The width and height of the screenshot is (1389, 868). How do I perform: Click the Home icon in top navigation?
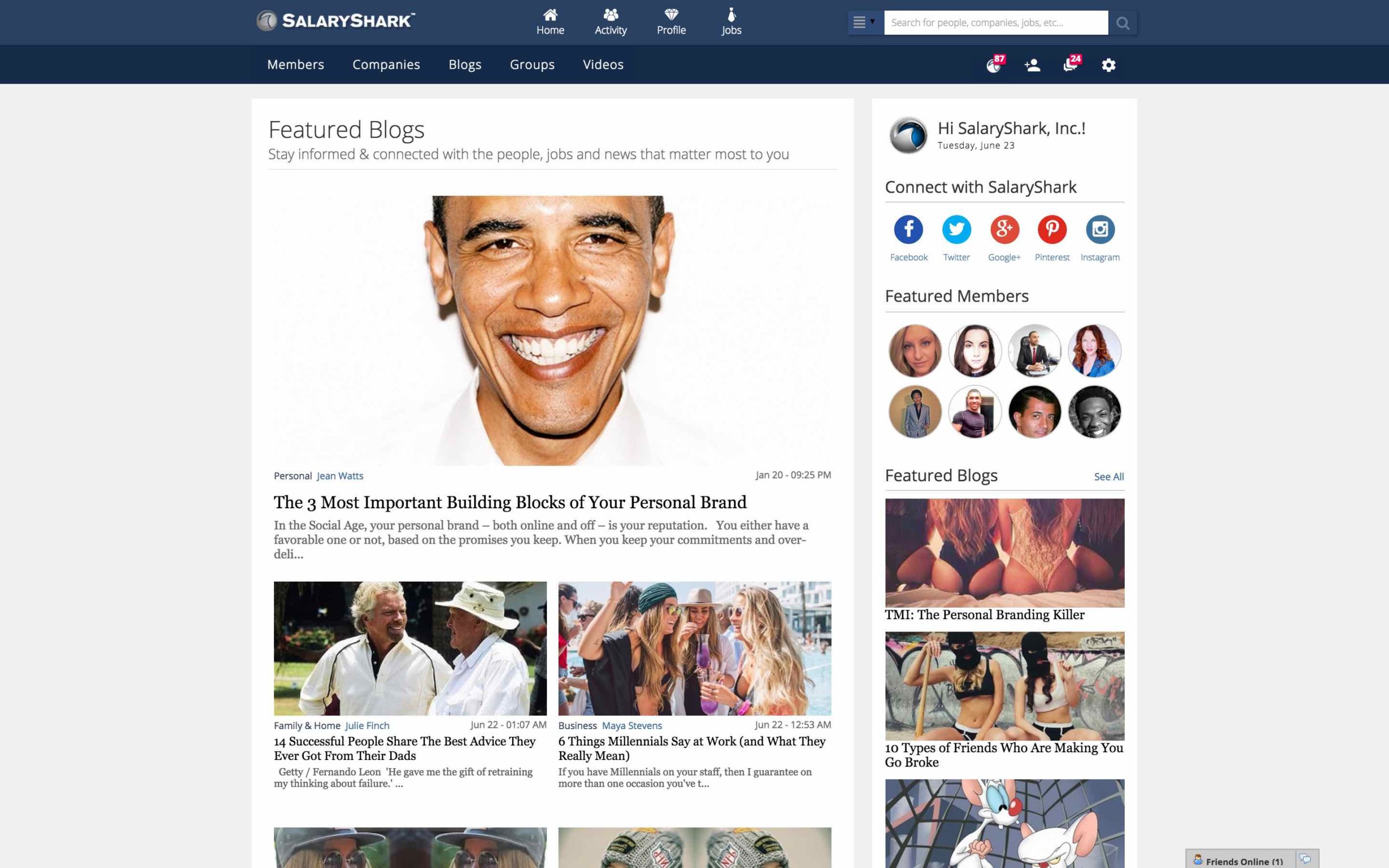point(550,16)
